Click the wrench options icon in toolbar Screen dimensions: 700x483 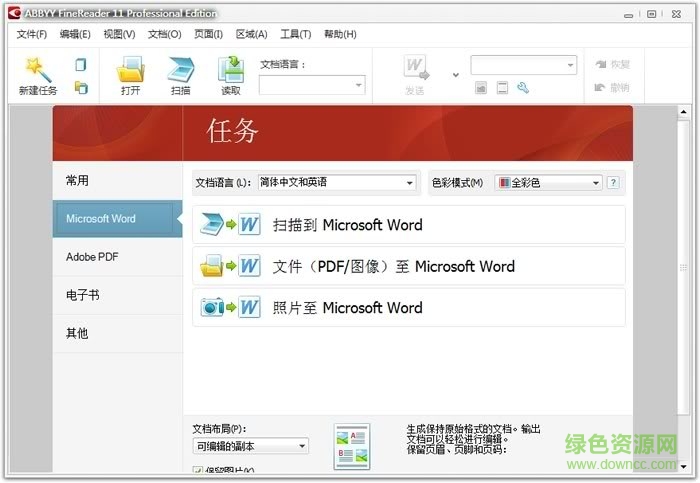pyautogui.click(x=522, y=88)
